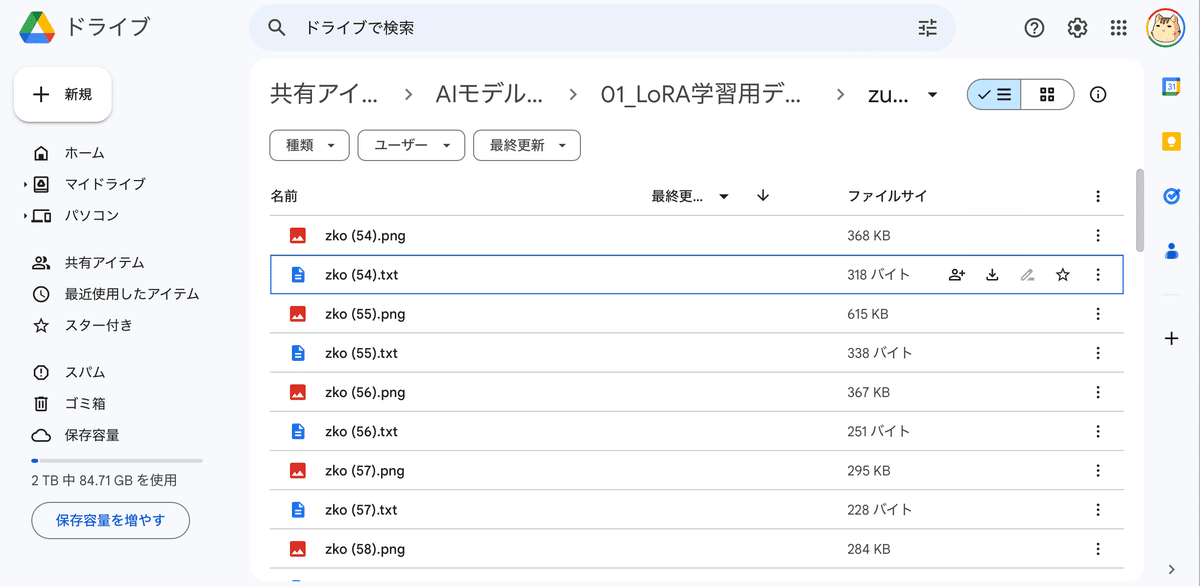Click 保存容量を増やす button

point(110,520)
